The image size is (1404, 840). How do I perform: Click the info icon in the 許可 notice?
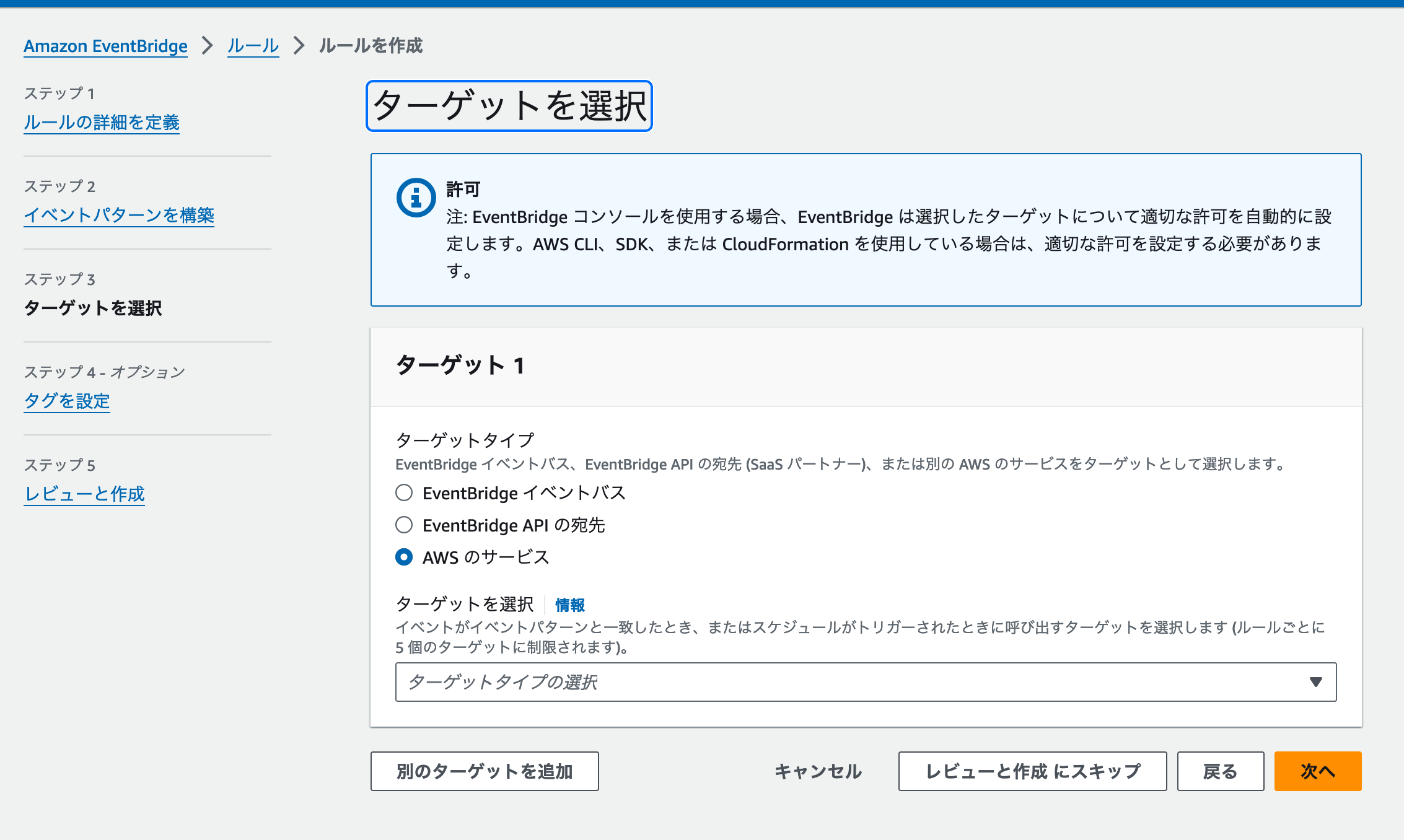416,198
